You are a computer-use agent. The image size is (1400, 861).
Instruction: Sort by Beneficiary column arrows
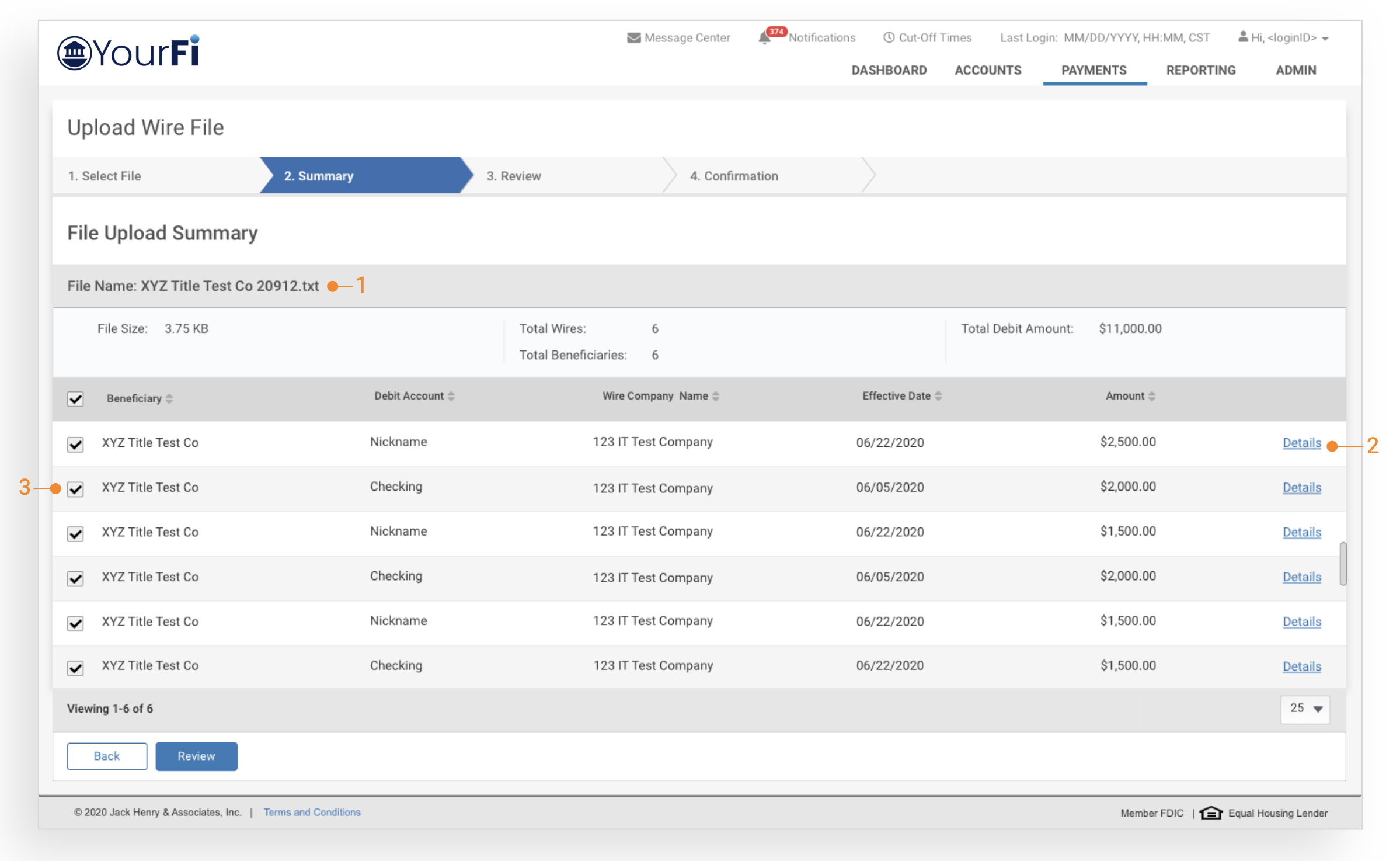[x=169, y=399]
